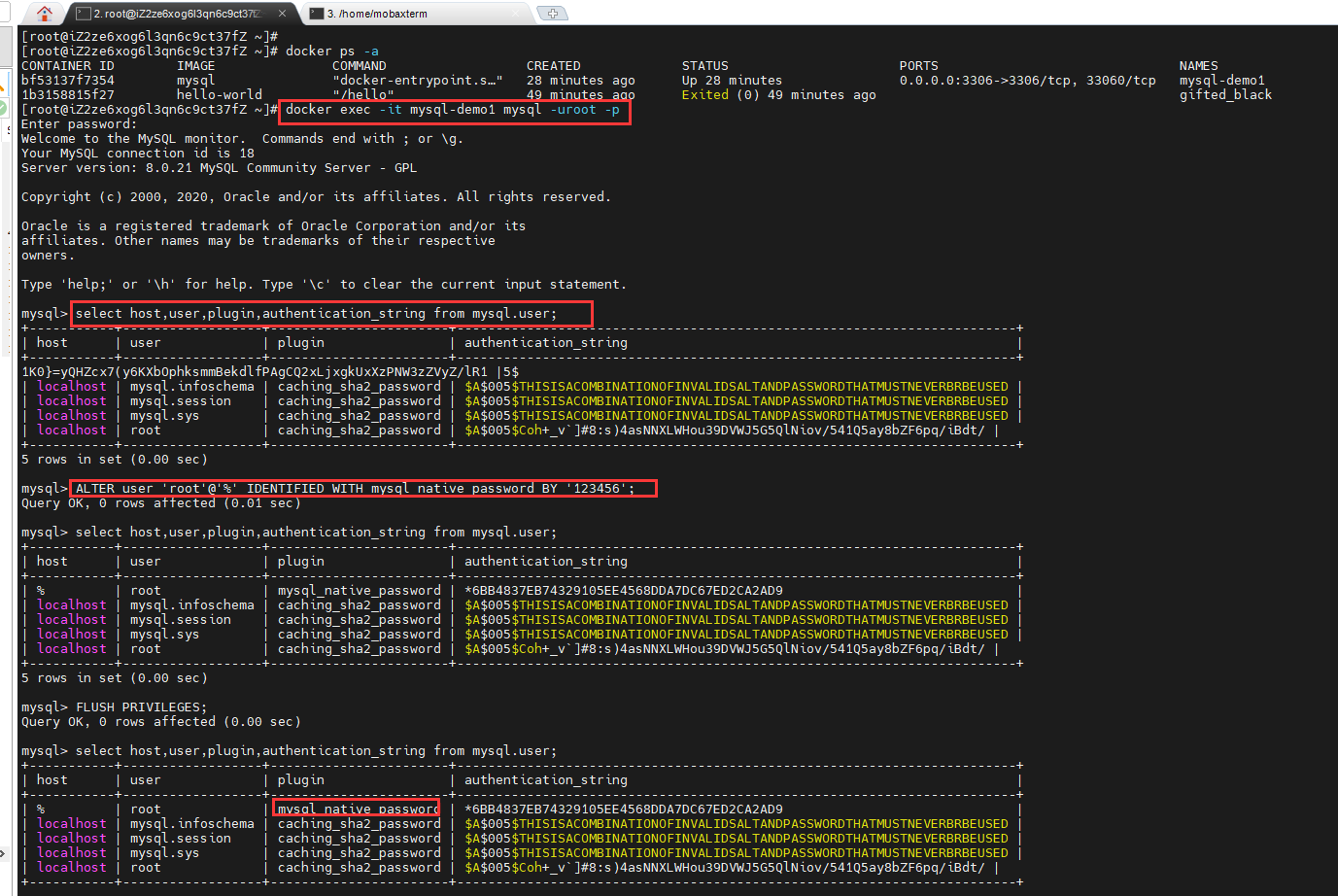Close the root@iZ2ze6xog6l3qn6c9ct37fZ session tab
This screenshot has height=896, width=1338.
pyautogui.click(x=282, y=14)
